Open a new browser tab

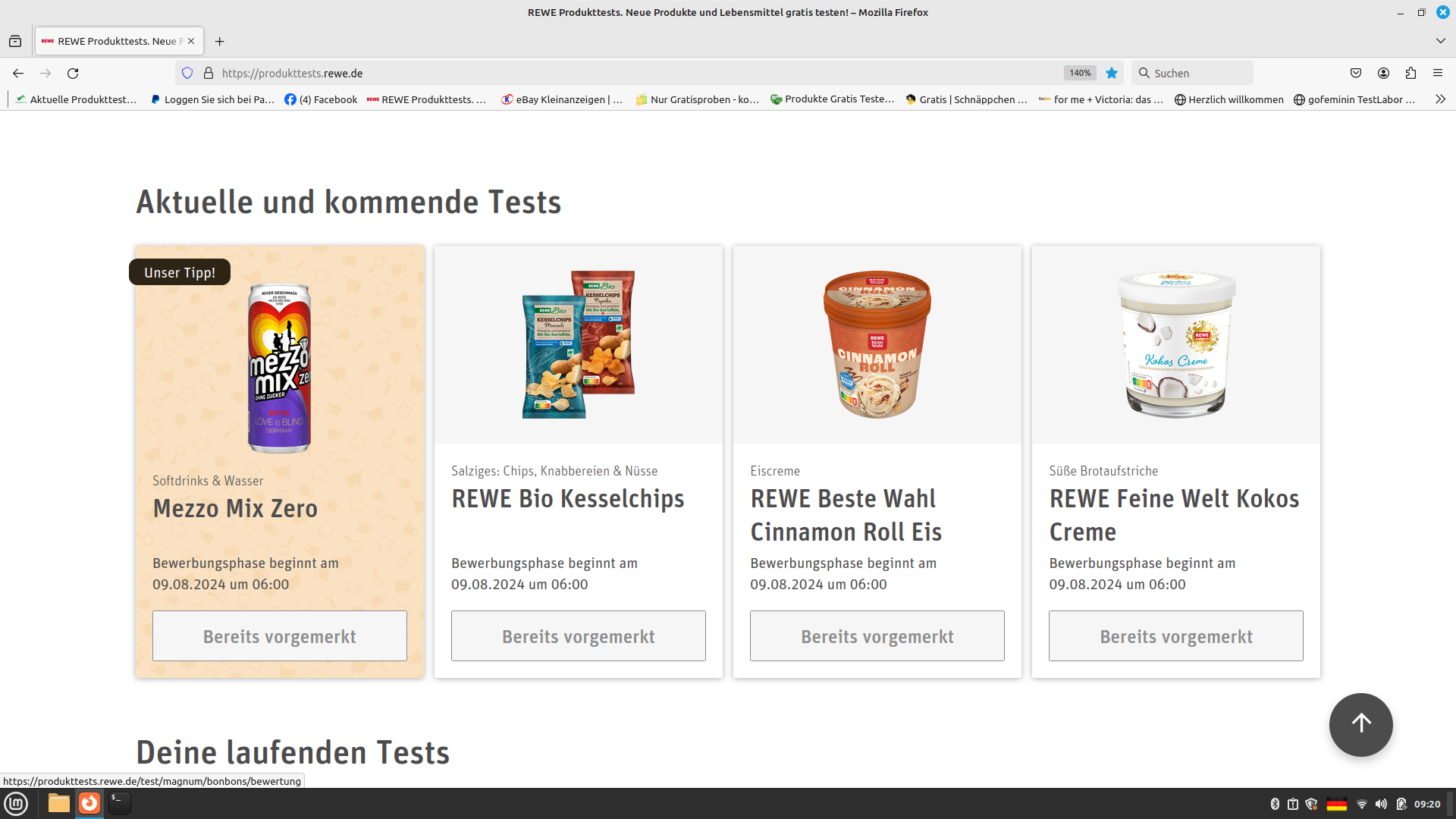(x=219, y=41)
